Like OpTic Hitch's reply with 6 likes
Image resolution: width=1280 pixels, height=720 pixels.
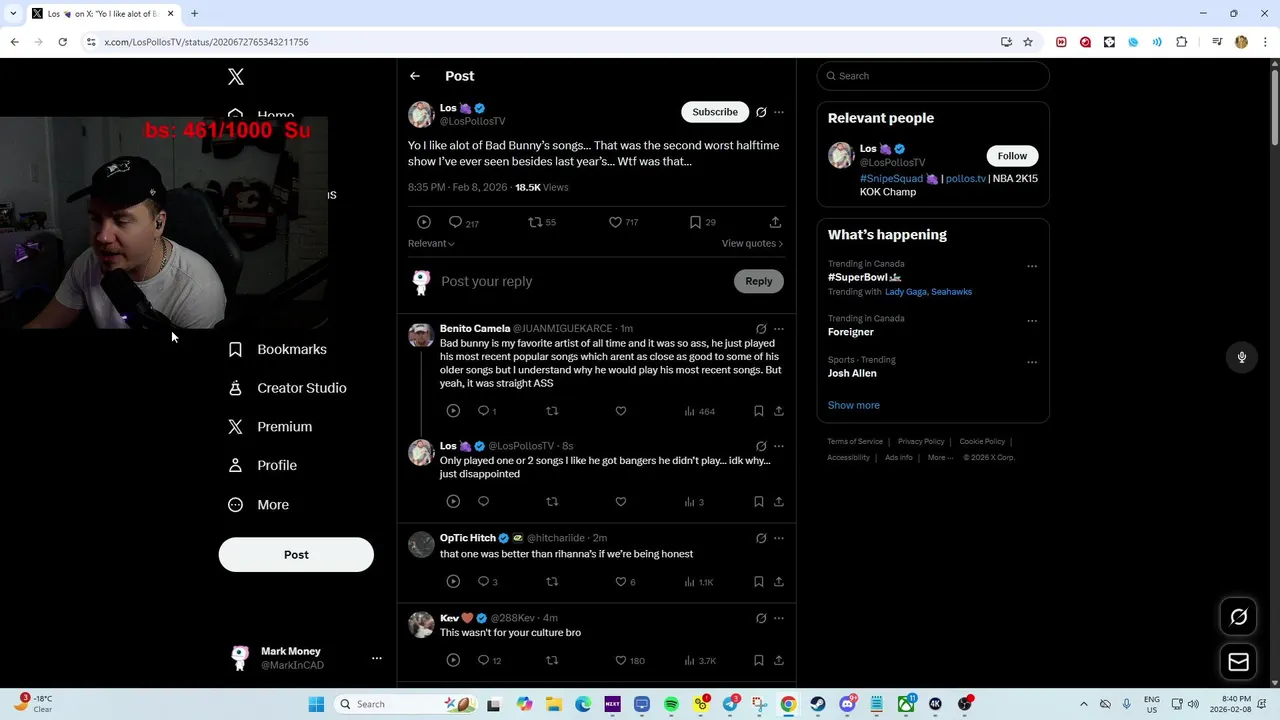click(625, 582)
